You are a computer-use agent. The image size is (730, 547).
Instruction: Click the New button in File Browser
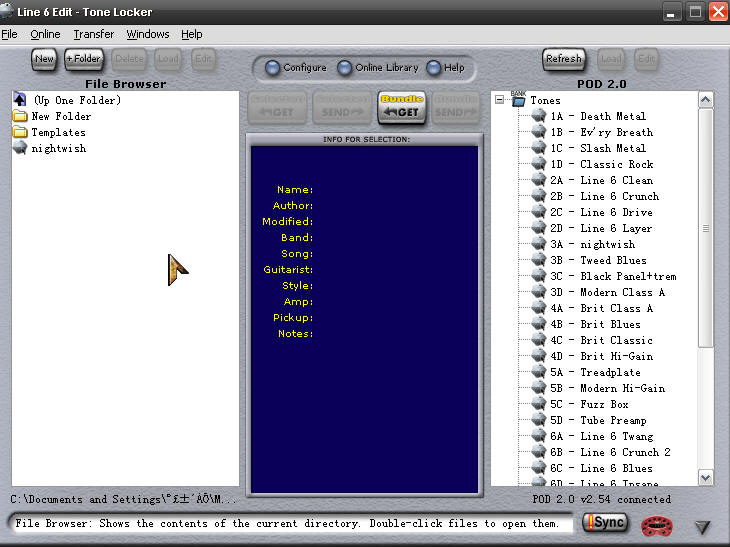44,59
